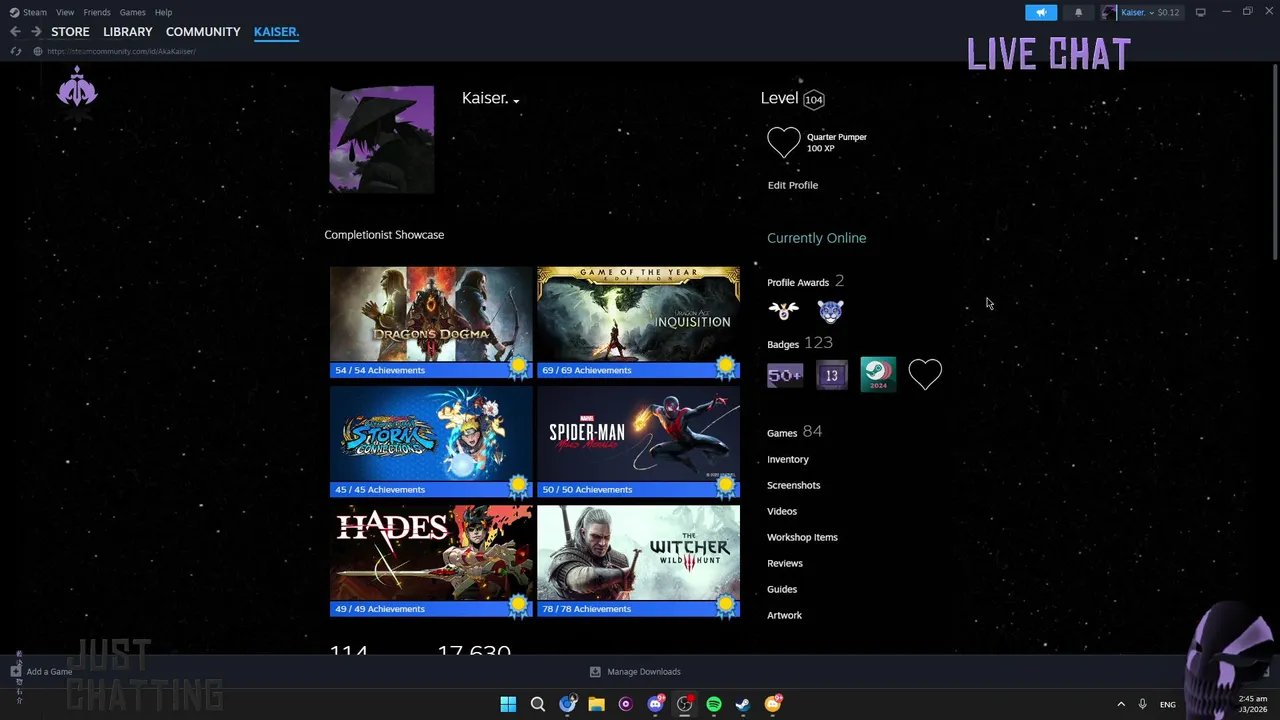The height and width of the screenshot is (720, 1280).
Task: Open the Help menu
Action: [164, 12]
